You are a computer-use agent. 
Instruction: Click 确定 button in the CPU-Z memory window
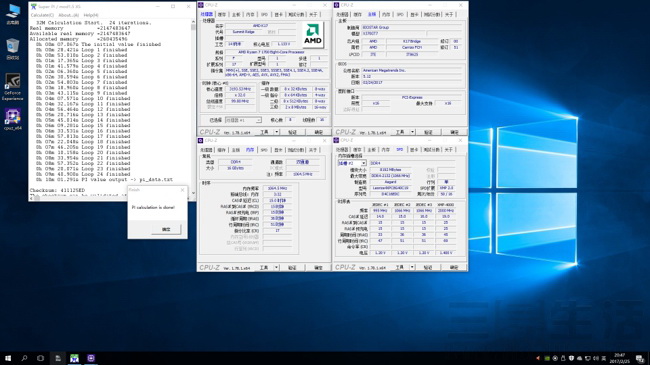(x=318, y=268)
